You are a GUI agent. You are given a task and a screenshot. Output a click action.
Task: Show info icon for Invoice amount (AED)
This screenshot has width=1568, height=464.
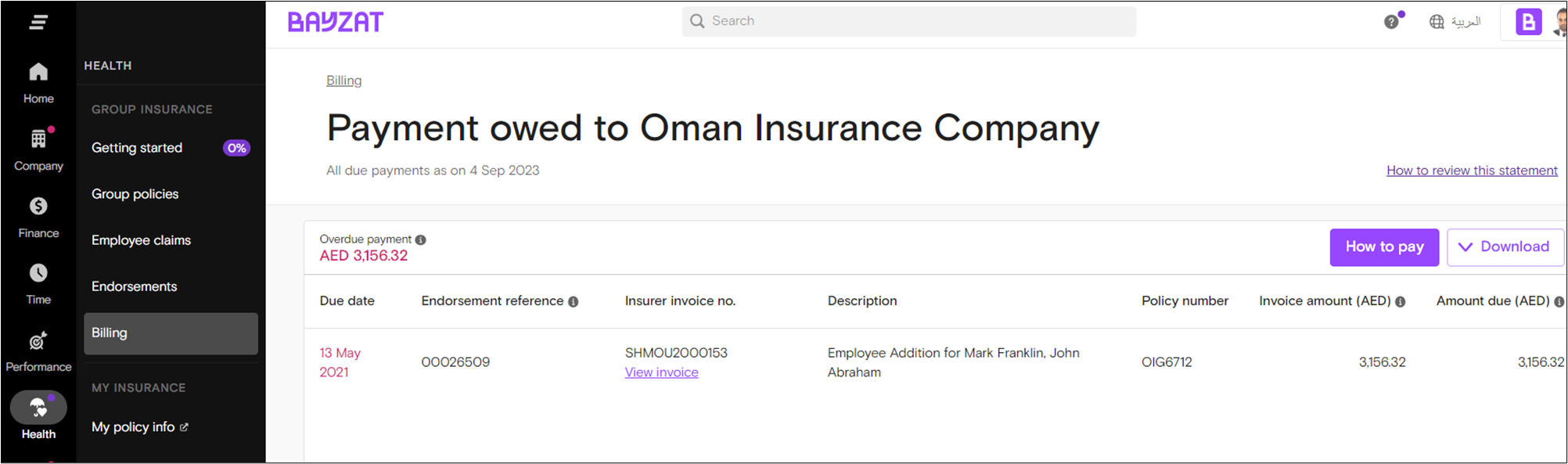[1401, 302]
